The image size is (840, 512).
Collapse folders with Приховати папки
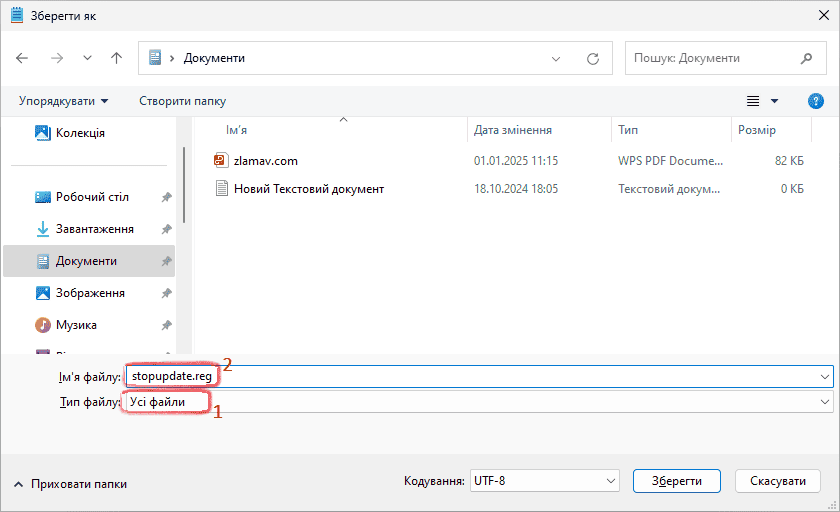click(x=70, y=484)
